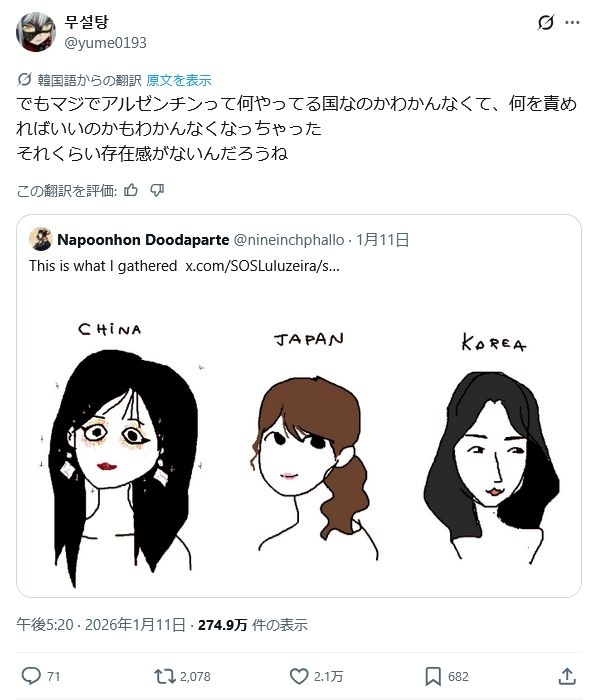Click the Grok icon at the top right
This screenshot has height=700, width=598.
click(546, 22)
